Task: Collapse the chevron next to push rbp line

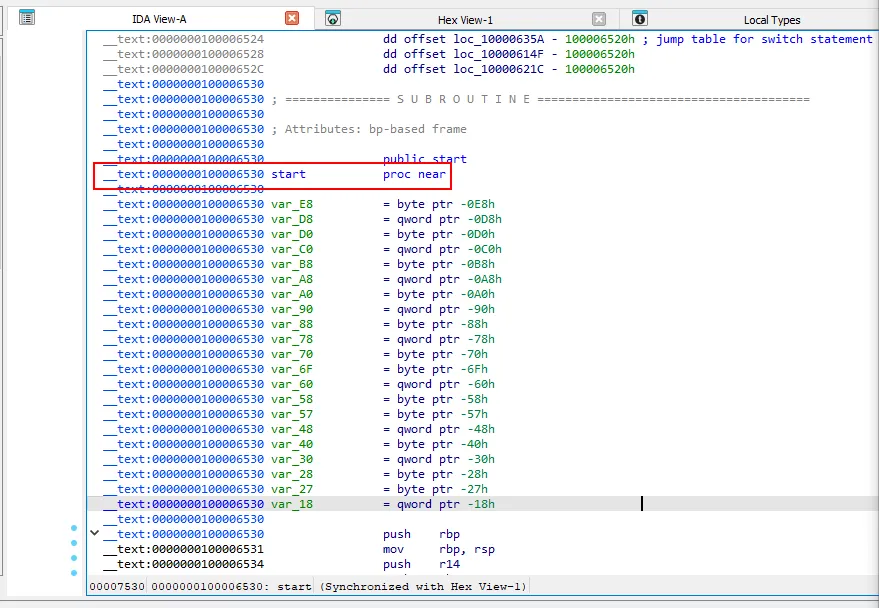Action: pyautogui.click(x=95, y=534)
